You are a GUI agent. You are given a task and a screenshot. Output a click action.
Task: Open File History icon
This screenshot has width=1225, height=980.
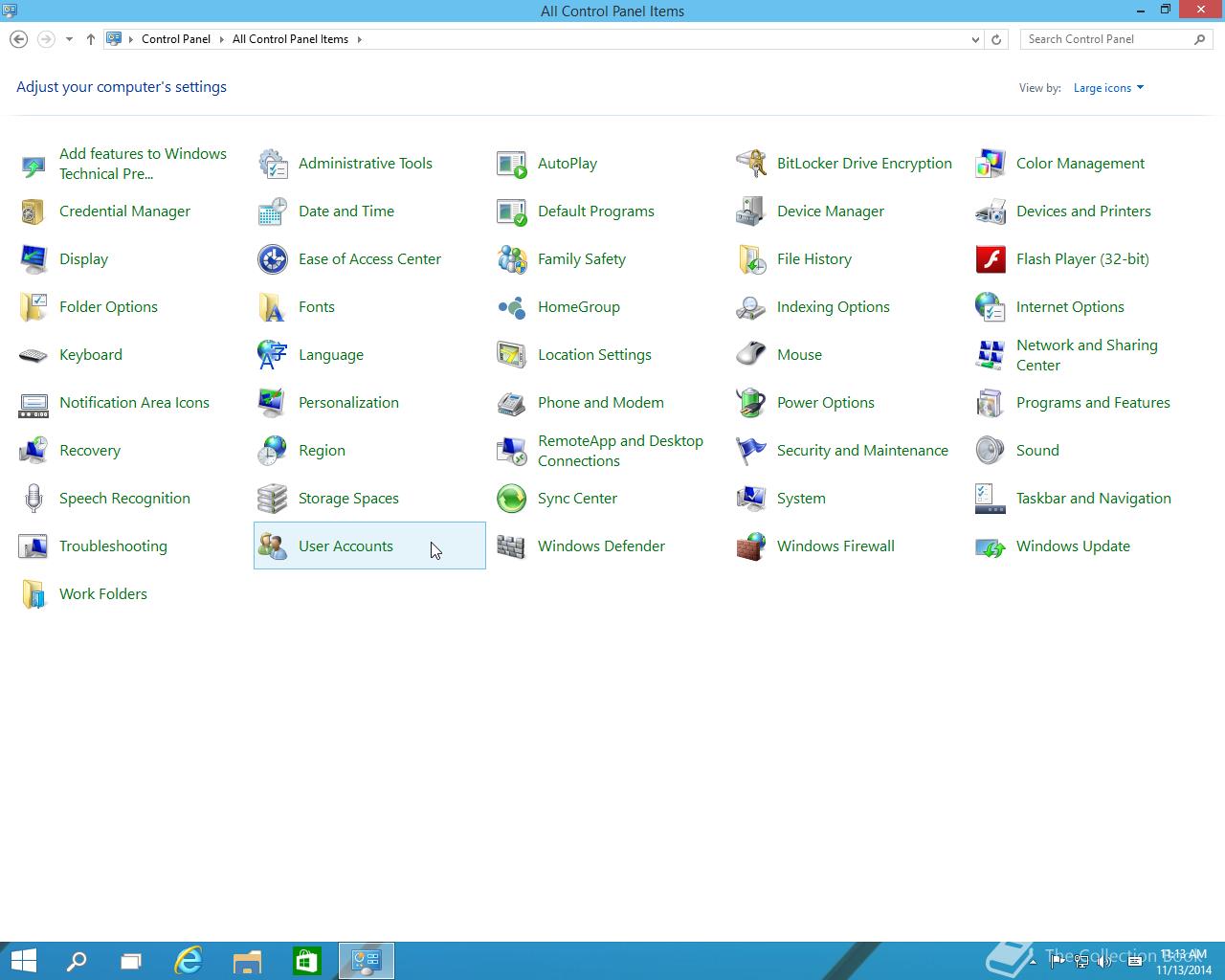(751, 259)
